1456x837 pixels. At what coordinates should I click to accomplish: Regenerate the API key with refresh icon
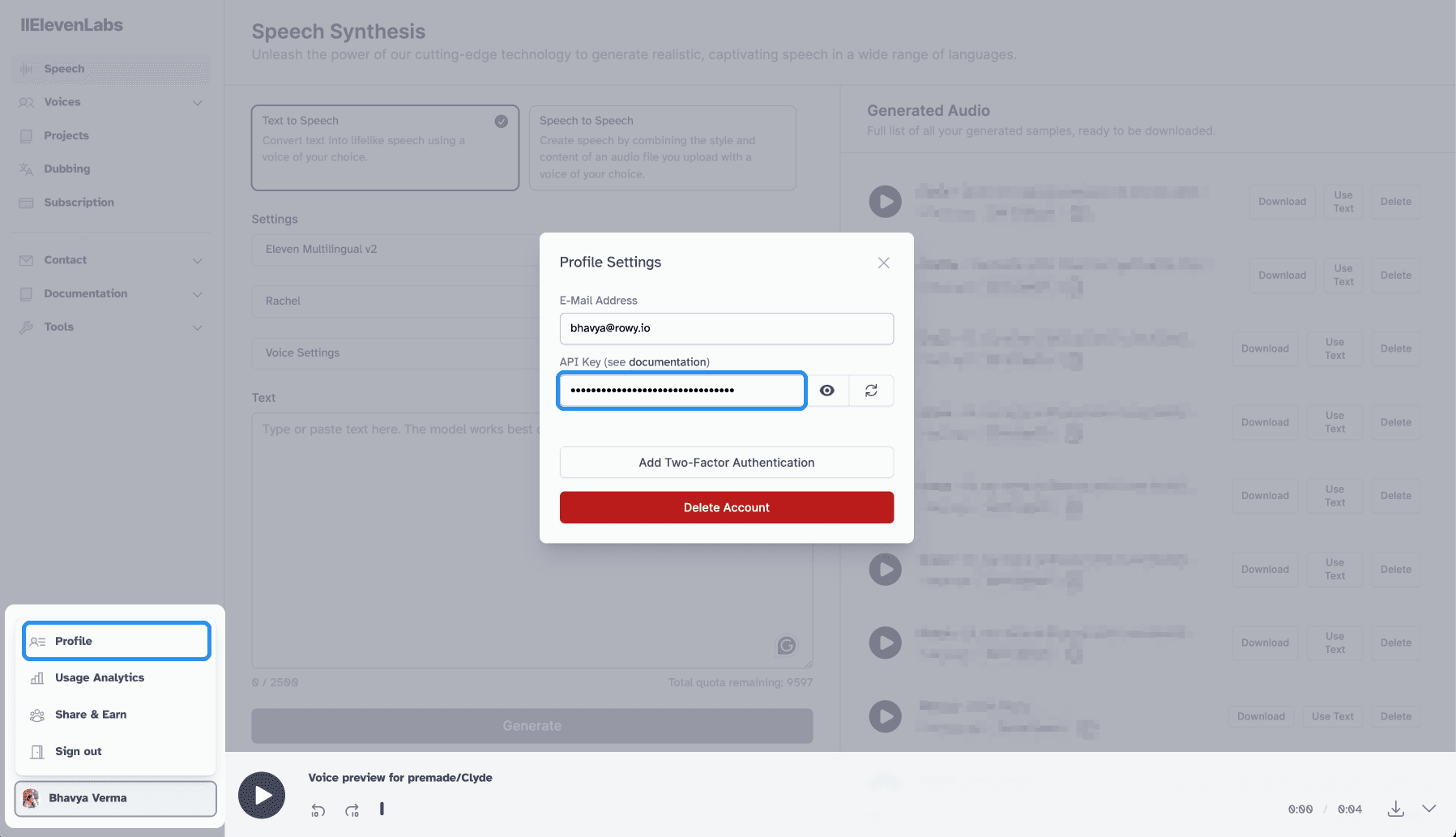coord(871,391)
